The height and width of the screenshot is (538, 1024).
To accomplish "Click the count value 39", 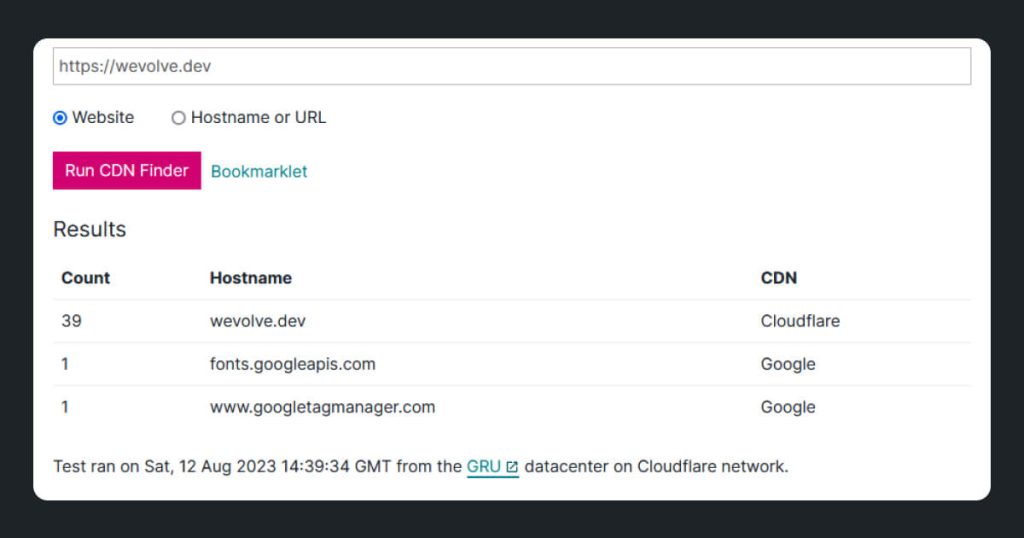I will click(71, 321).
